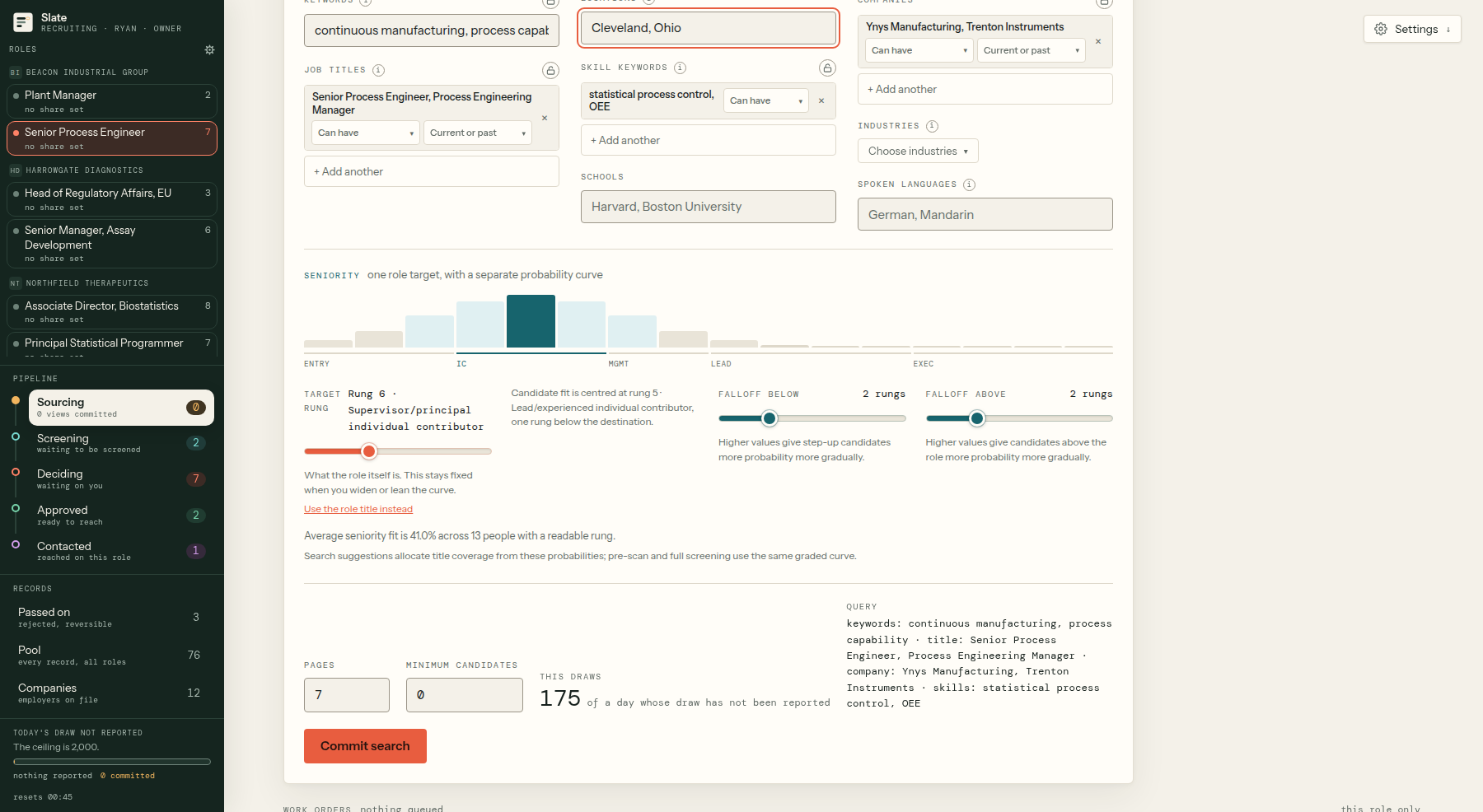This screenshot has width=1483, height=812.
Task: Open 'Current or past' dropdown under job titles
Action: point(478,133)
